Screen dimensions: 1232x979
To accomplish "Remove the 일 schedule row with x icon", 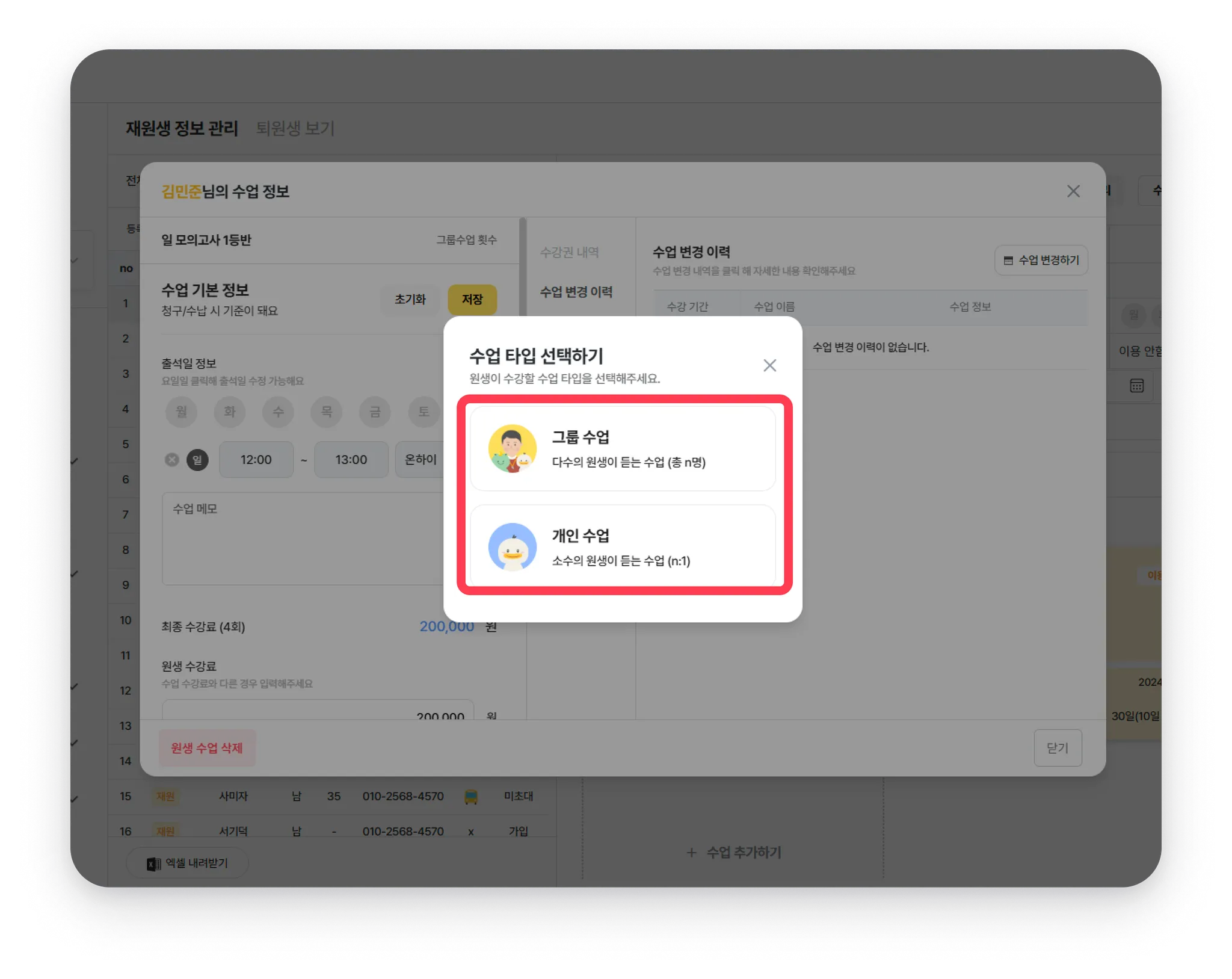I will tap(172, 460).
